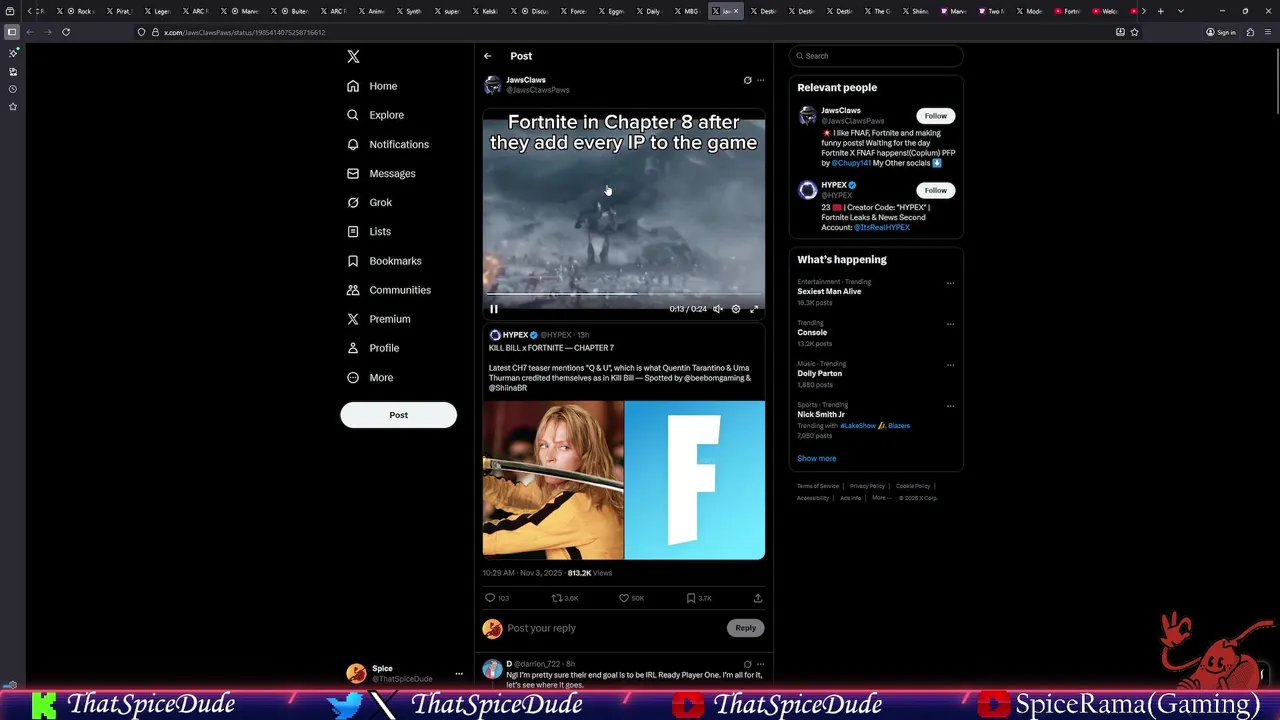The image size is (1280, 720).
Task: Open Lists in sidebar
Action: pos(368,231)
